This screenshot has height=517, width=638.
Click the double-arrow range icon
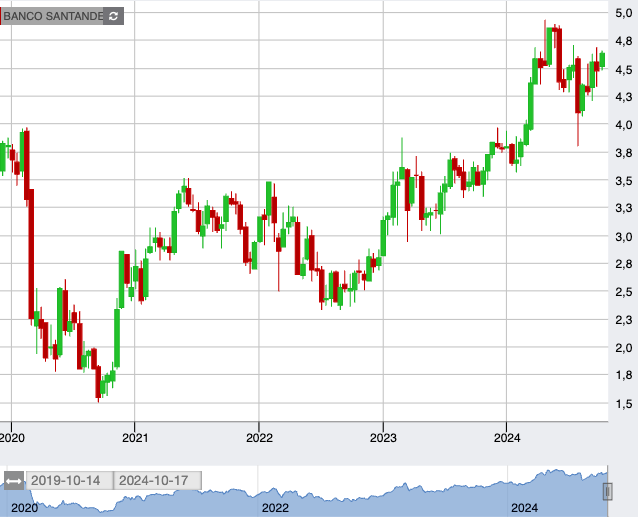click(x=14, y=481)
